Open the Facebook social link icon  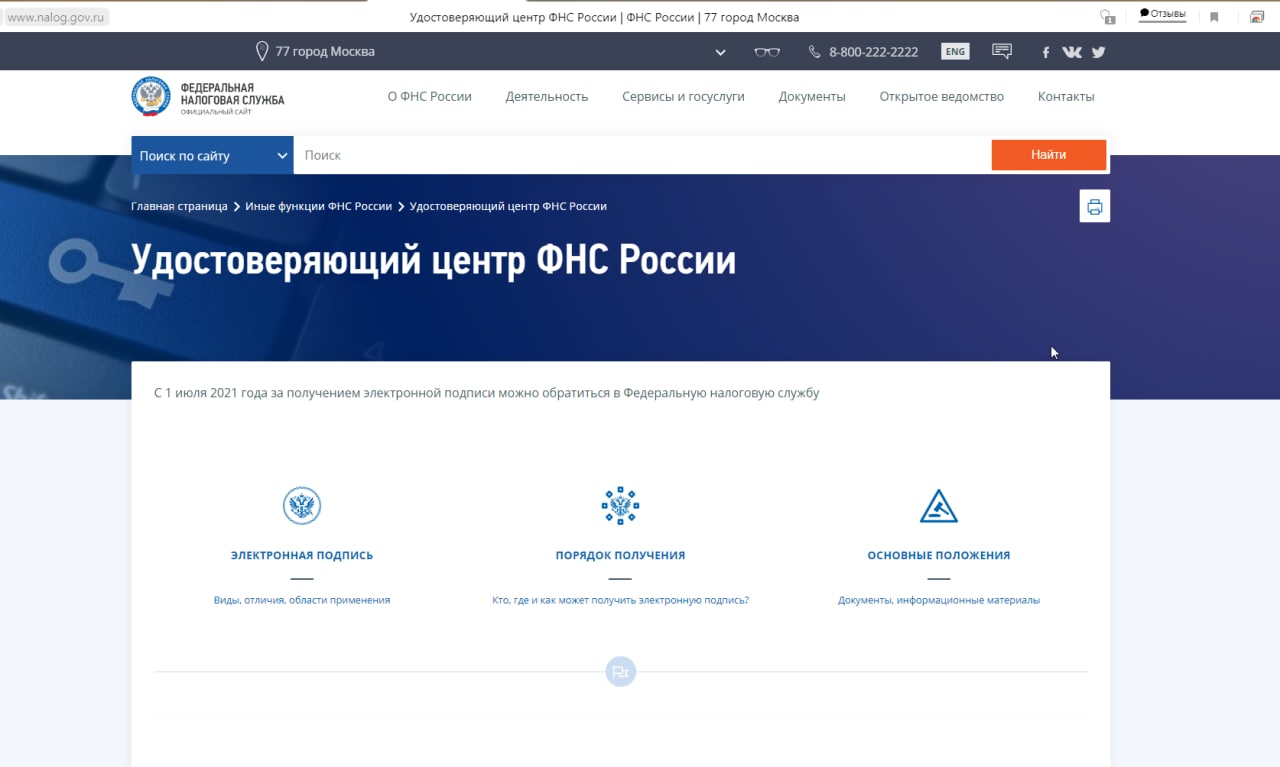(x=1046, y=52)
